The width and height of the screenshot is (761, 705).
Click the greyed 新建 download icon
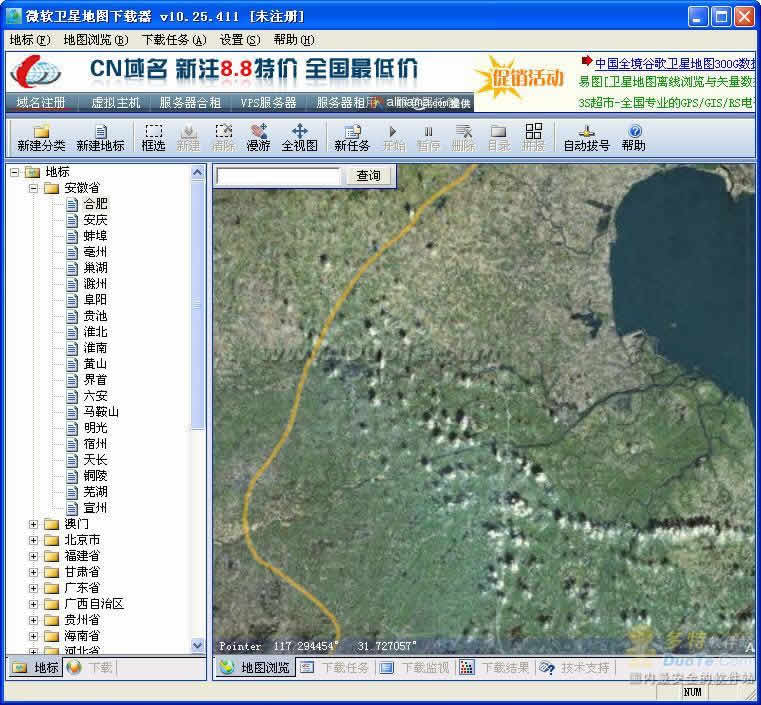188,138
